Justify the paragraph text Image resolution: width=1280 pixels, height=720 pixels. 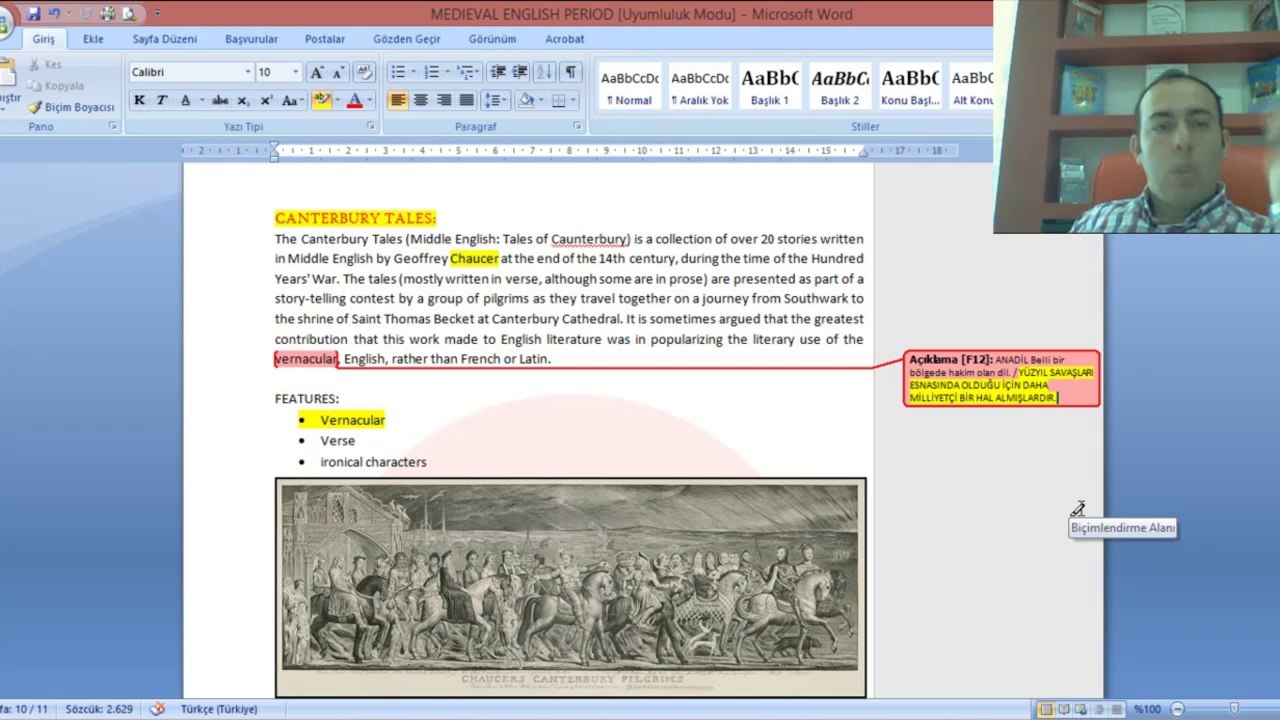(x=466, y=100)
